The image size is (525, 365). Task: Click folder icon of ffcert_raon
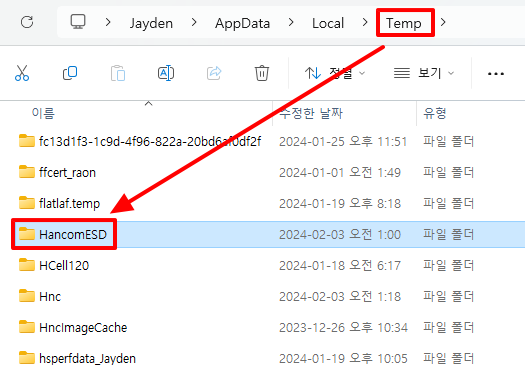[27, 172]
